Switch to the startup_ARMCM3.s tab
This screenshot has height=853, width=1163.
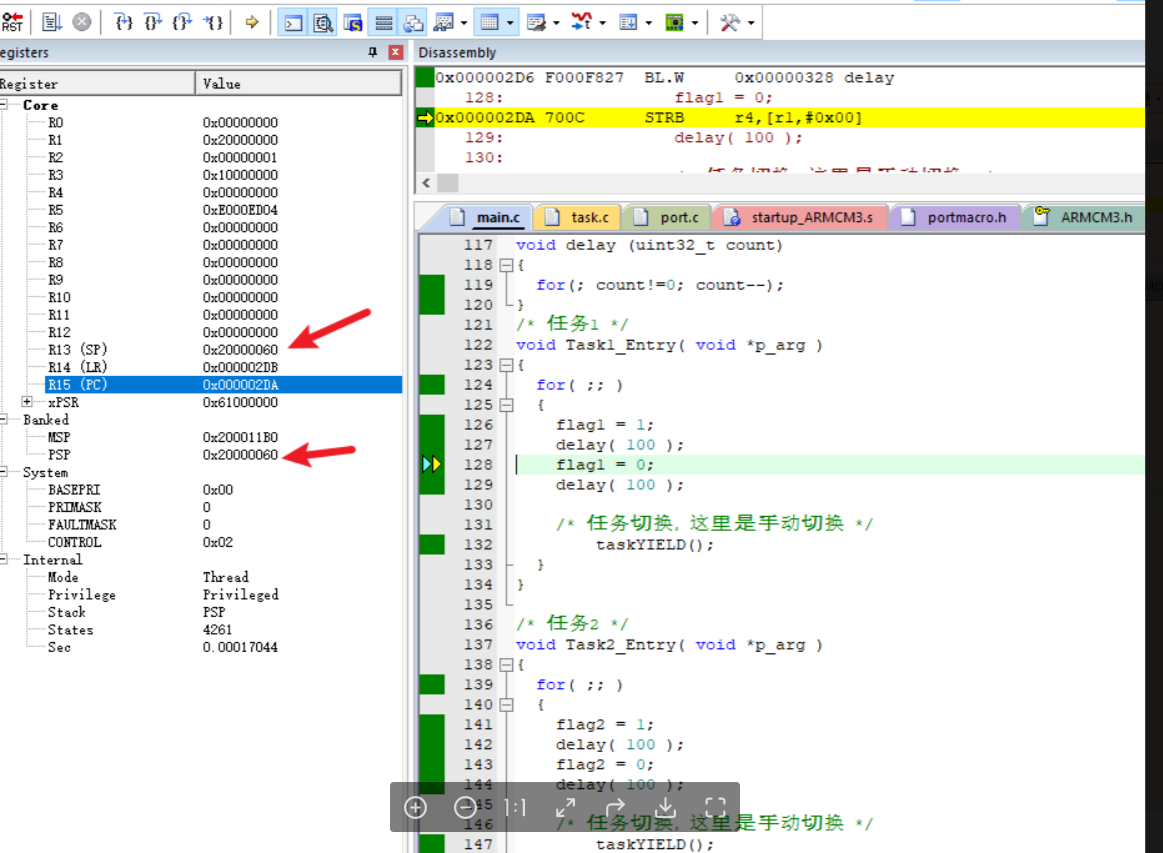(x=800, y=217)
